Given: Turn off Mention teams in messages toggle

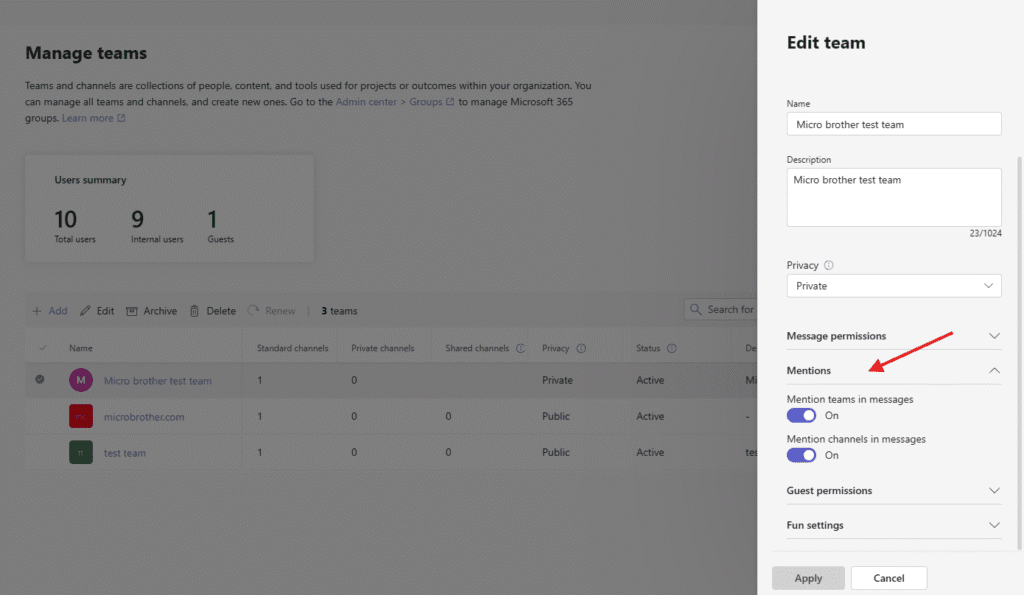Looking at the screenshot, I should pos(802,415).
